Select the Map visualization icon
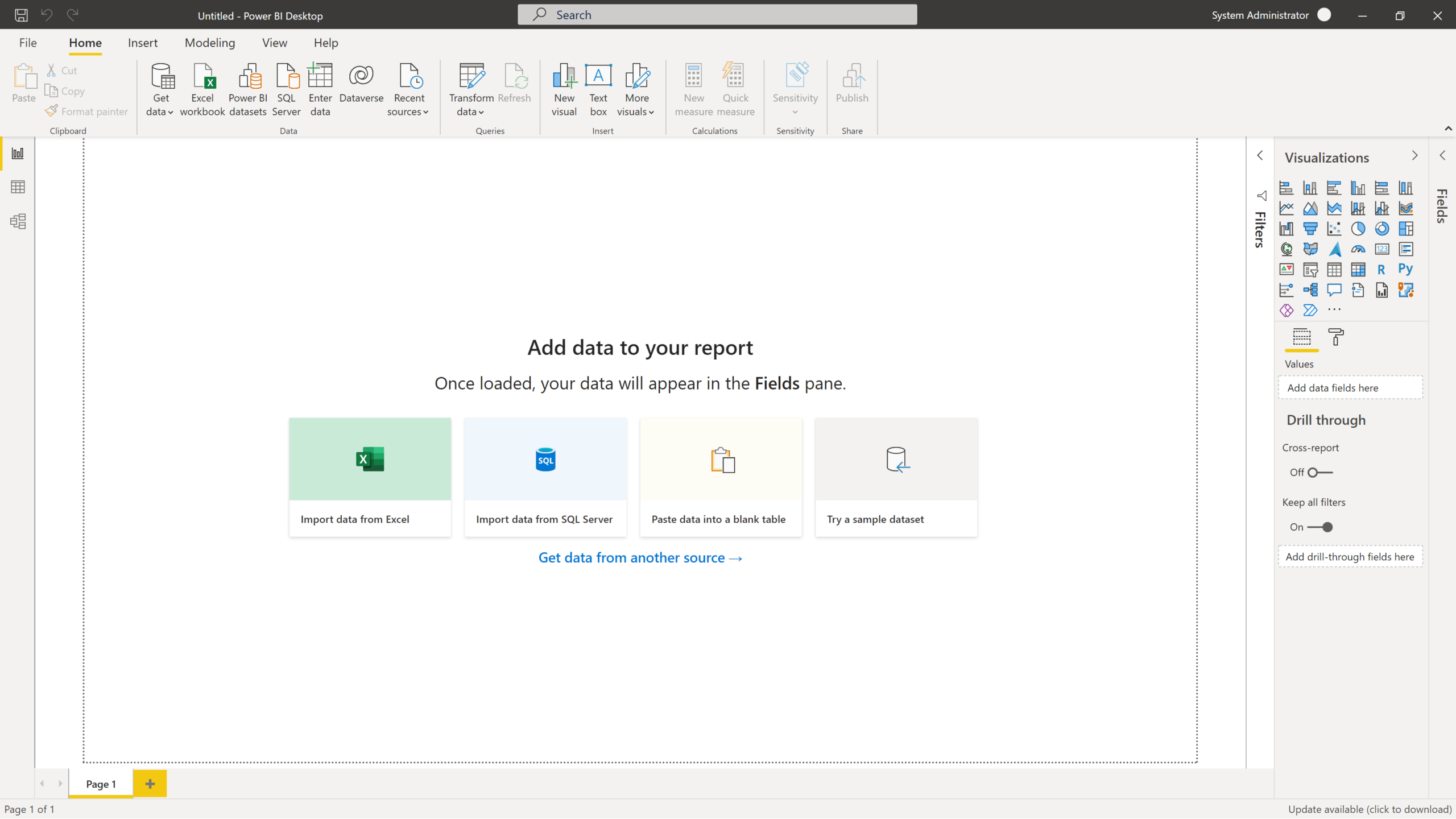Image resolution: width=1456 pixels, height=819 pixels. [1287, 249]
